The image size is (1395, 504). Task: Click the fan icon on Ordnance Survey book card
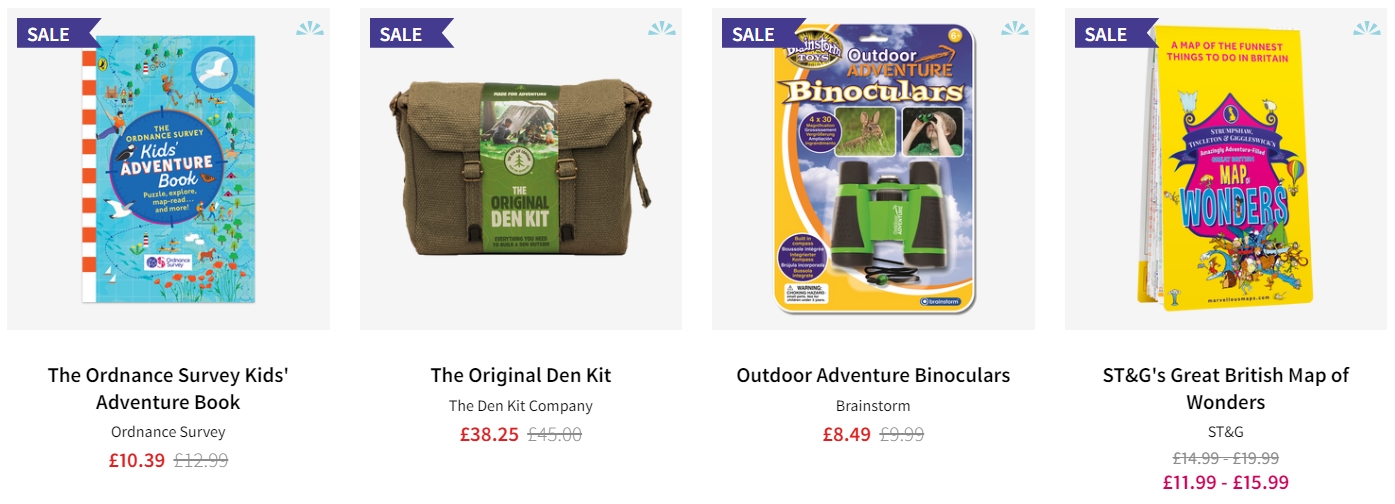click(310, 28)
